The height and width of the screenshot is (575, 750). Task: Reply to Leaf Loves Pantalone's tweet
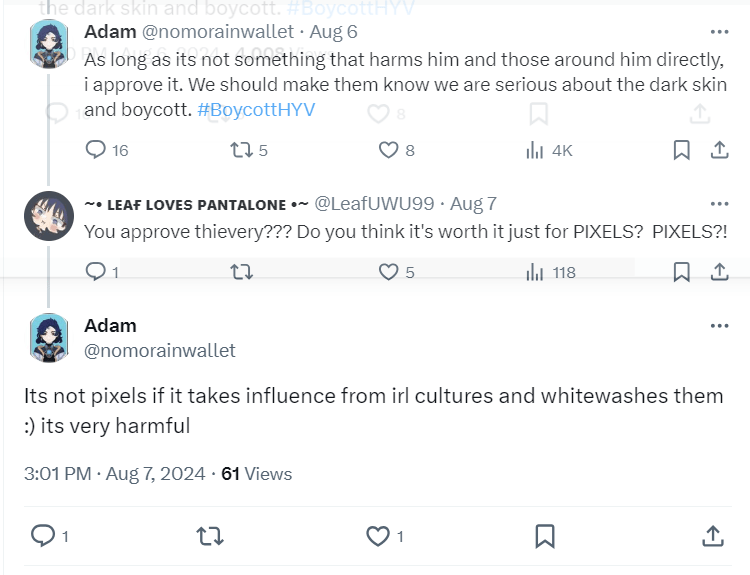coord(96,271)
